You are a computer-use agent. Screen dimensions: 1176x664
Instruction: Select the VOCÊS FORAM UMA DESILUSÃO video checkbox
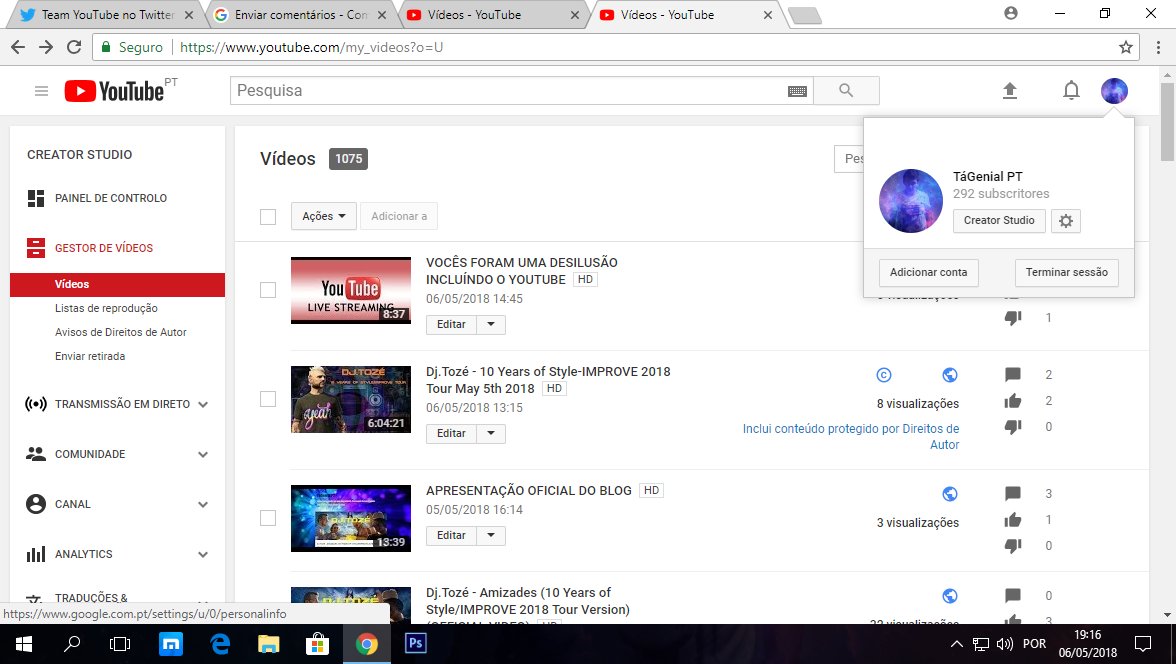[x=268, y=290]
